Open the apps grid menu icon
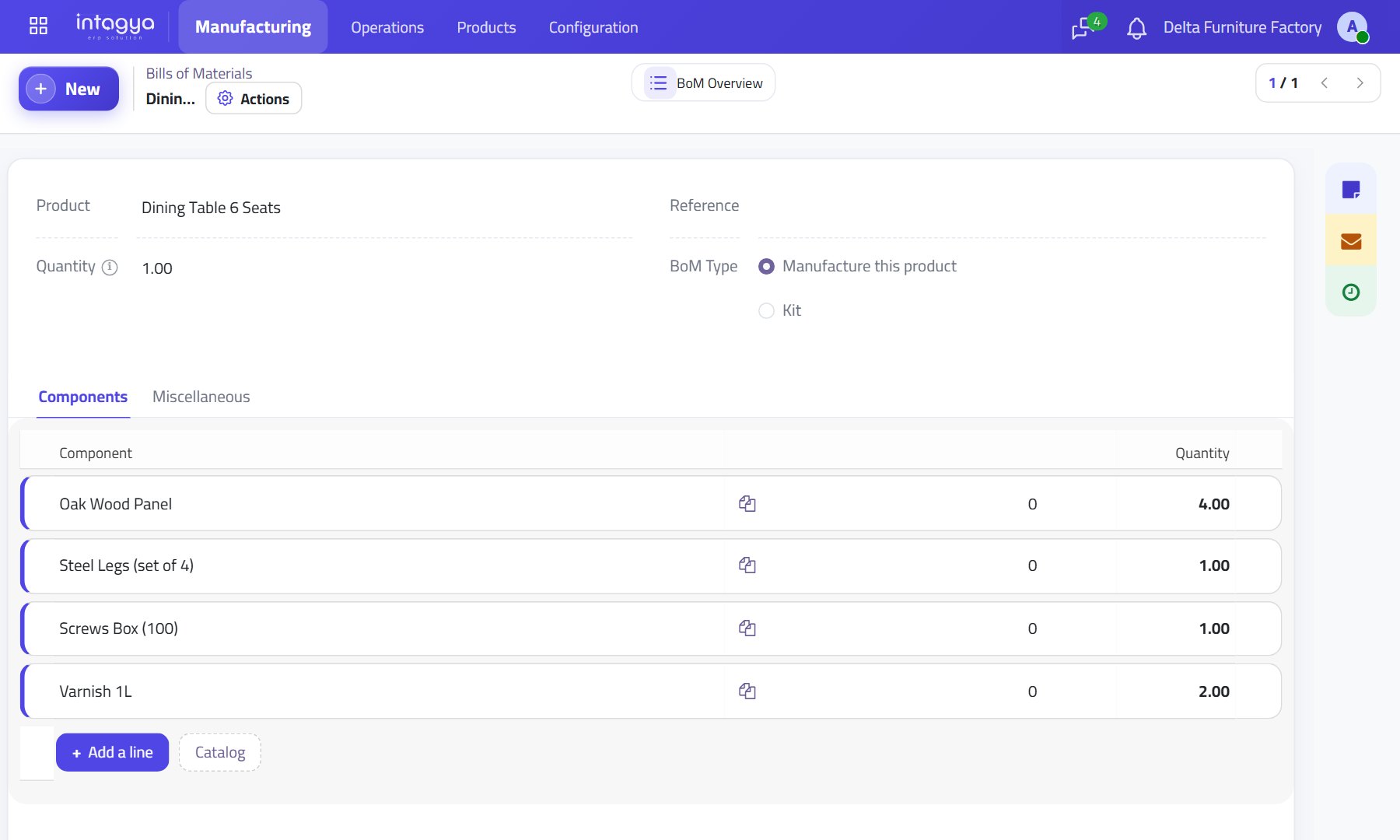This screenshot has height=840, width=1400. coord(38,26)
